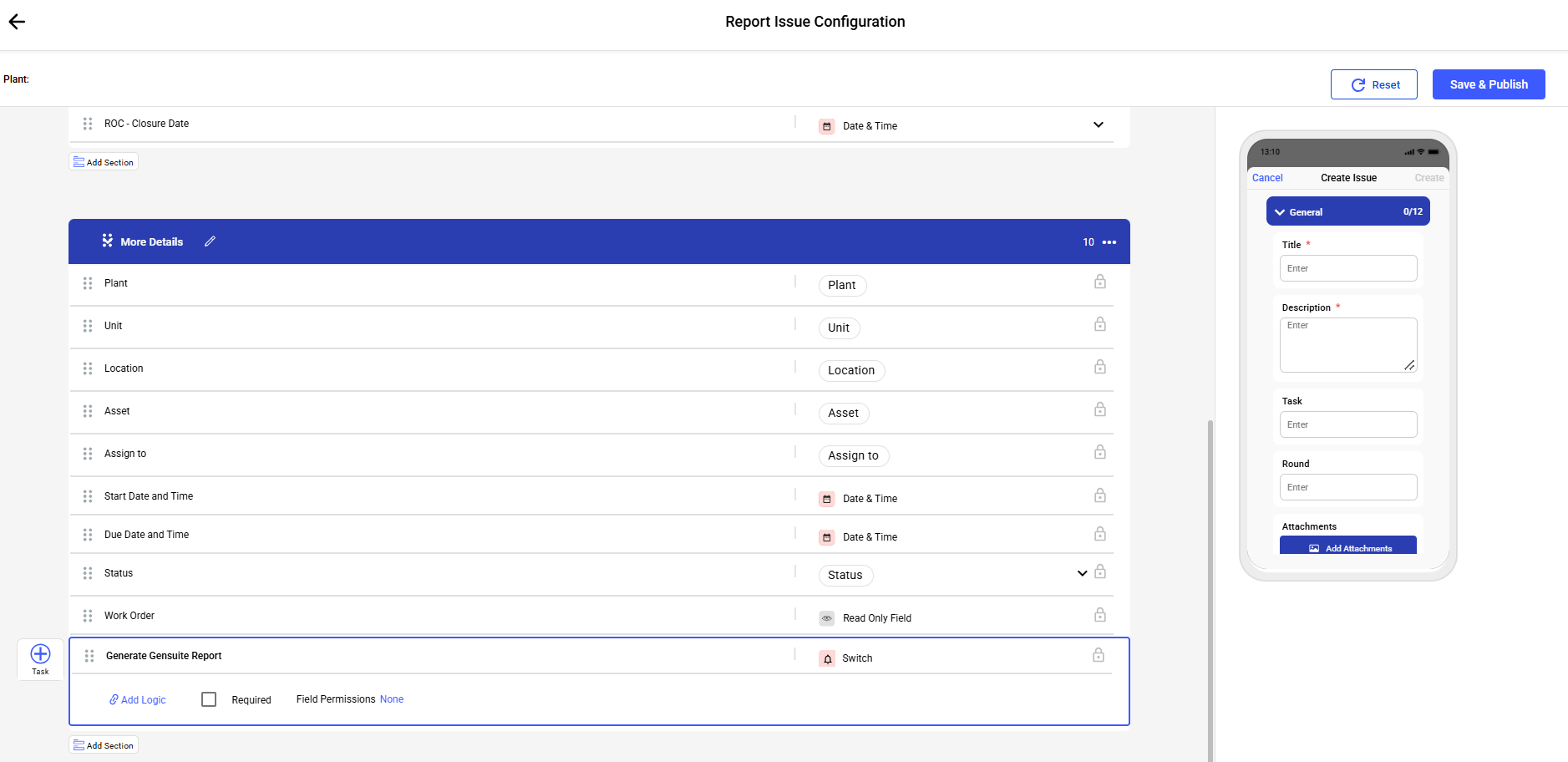The image size is (1568, 762).
Task: Click the eye icon for Read Only Field
Action: click(827, 618)
